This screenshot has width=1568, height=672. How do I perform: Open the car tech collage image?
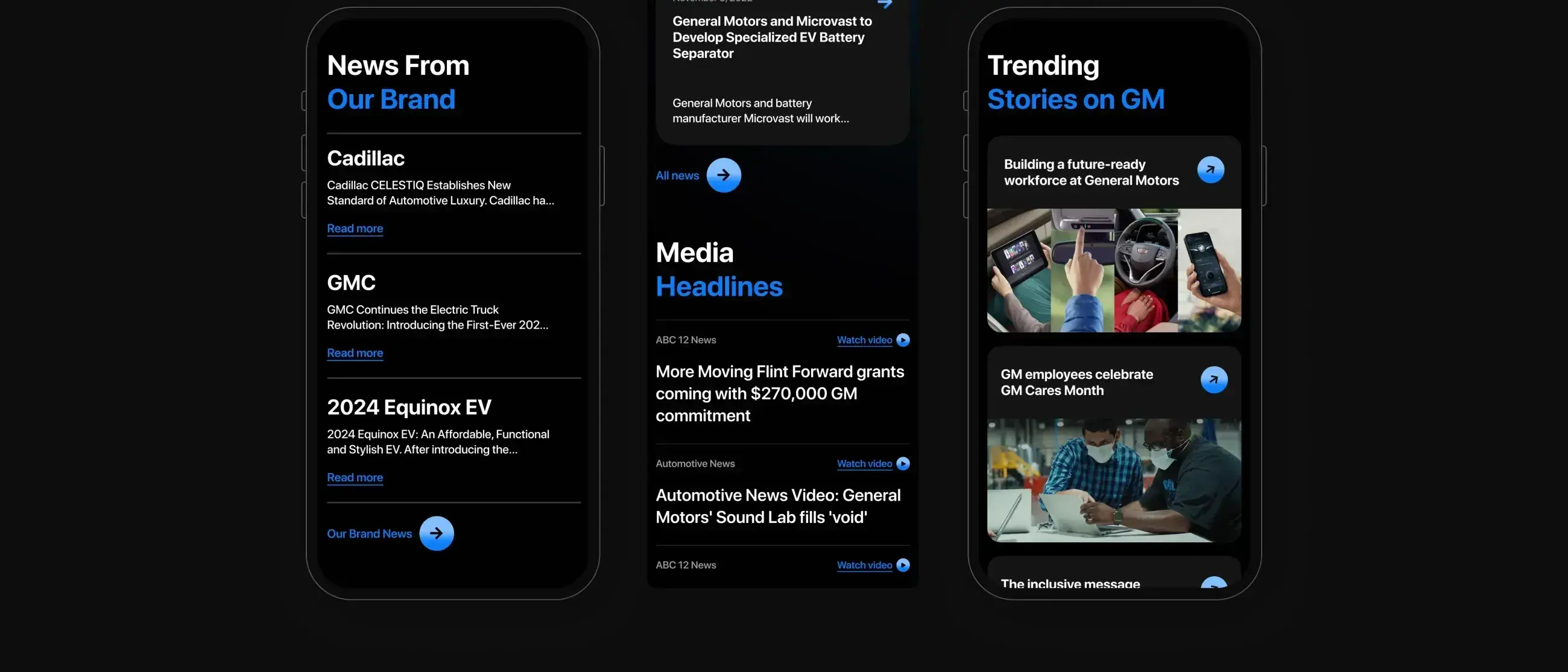[x=1114, y=270]
